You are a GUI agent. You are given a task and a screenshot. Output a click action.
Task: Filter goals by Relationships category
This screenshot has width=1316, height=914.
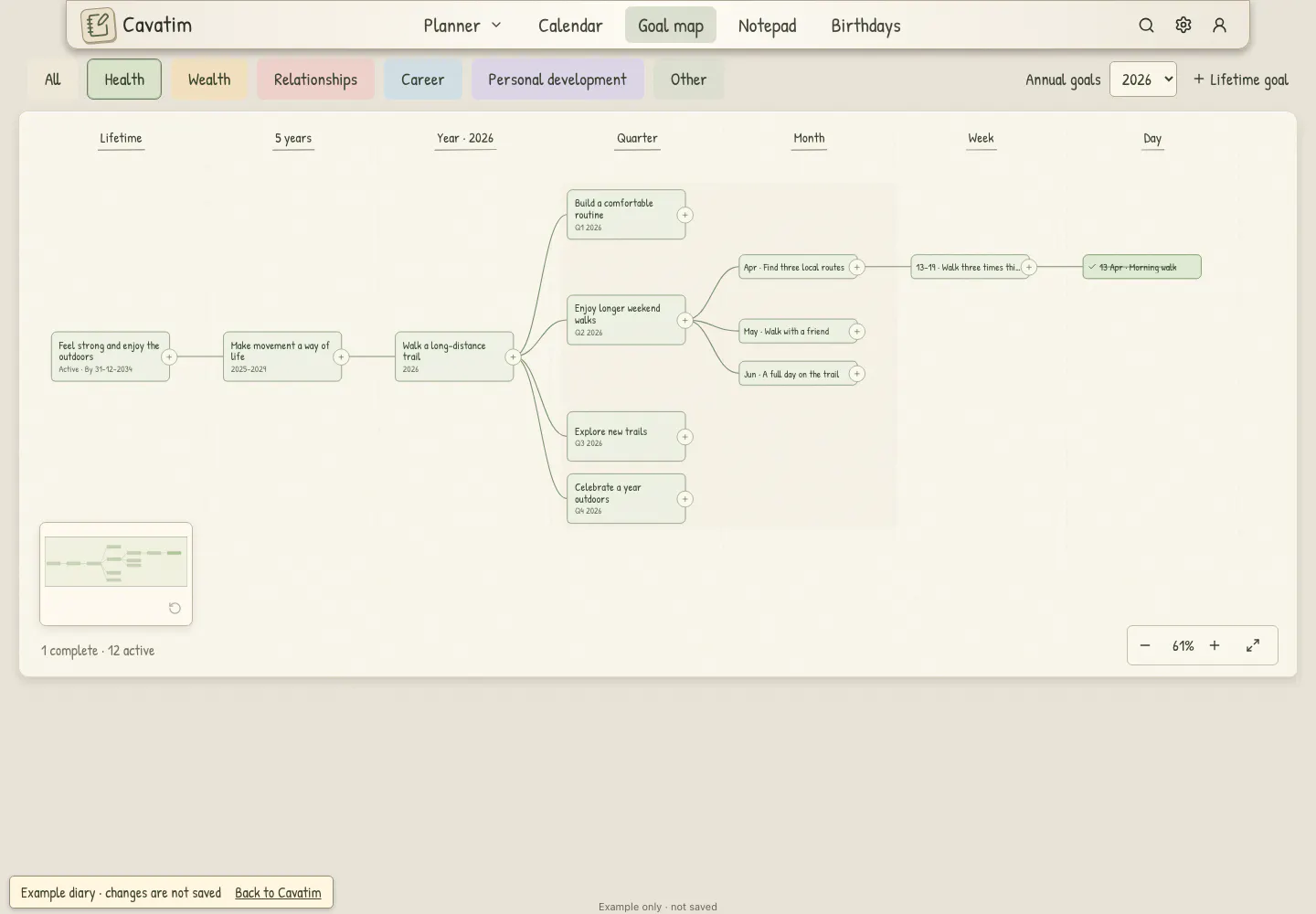tap(315, 80)
